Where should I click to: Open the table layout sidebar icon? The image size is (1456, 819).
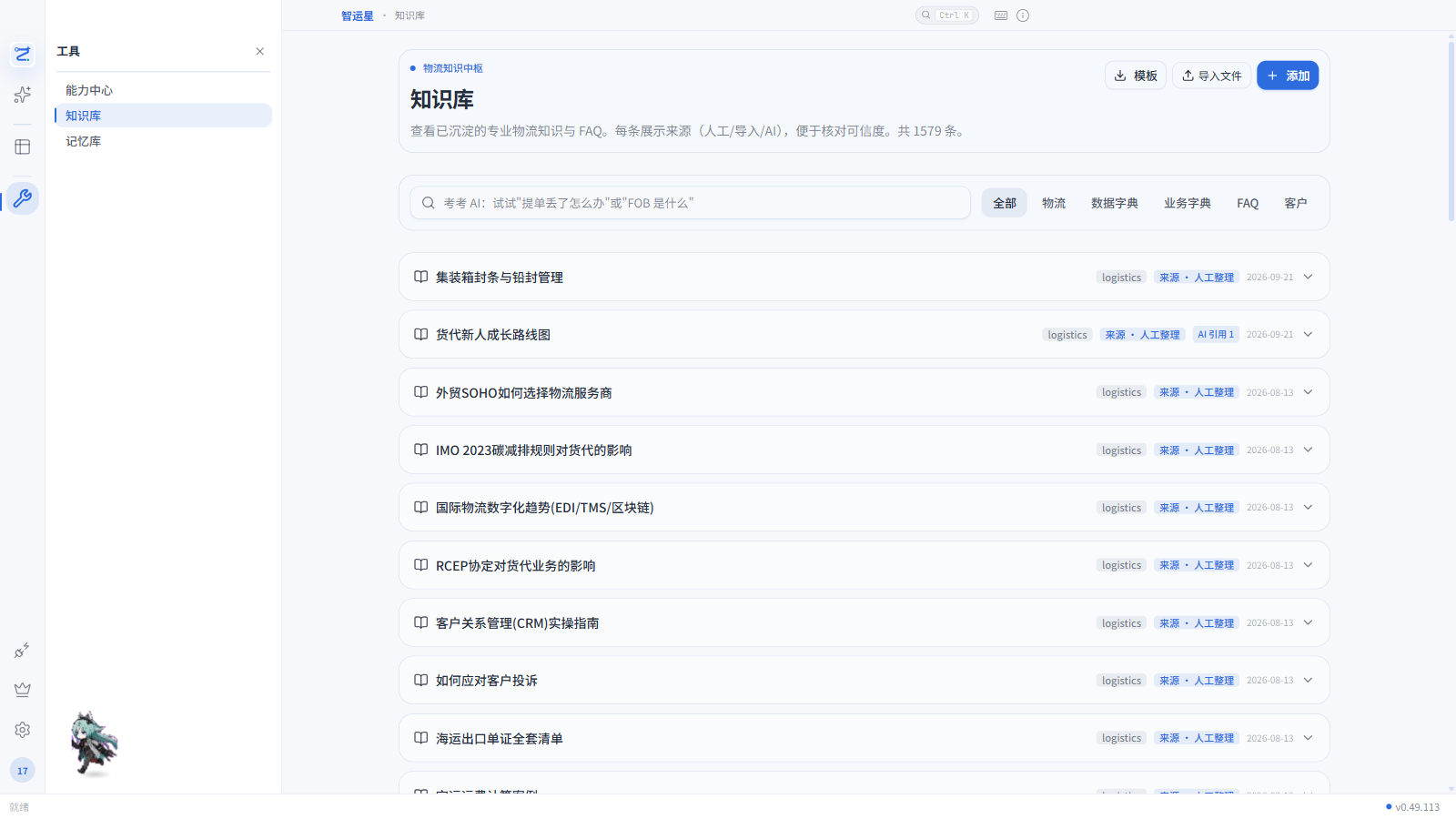(x=23, y=147)
